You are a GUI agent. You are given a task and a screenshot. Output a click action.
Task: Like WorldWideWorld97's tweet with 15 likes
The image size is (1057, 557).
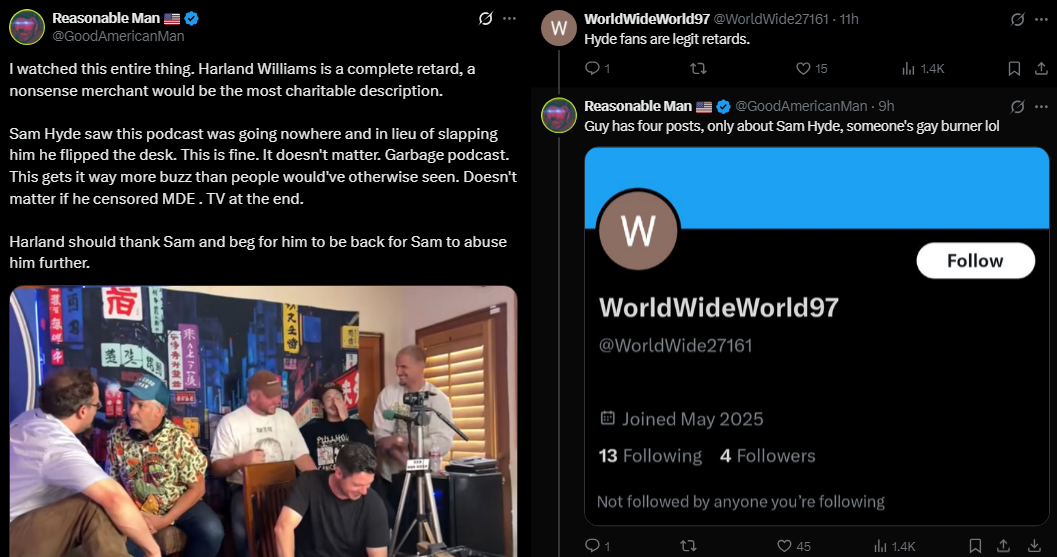click(x=812, y=68)
